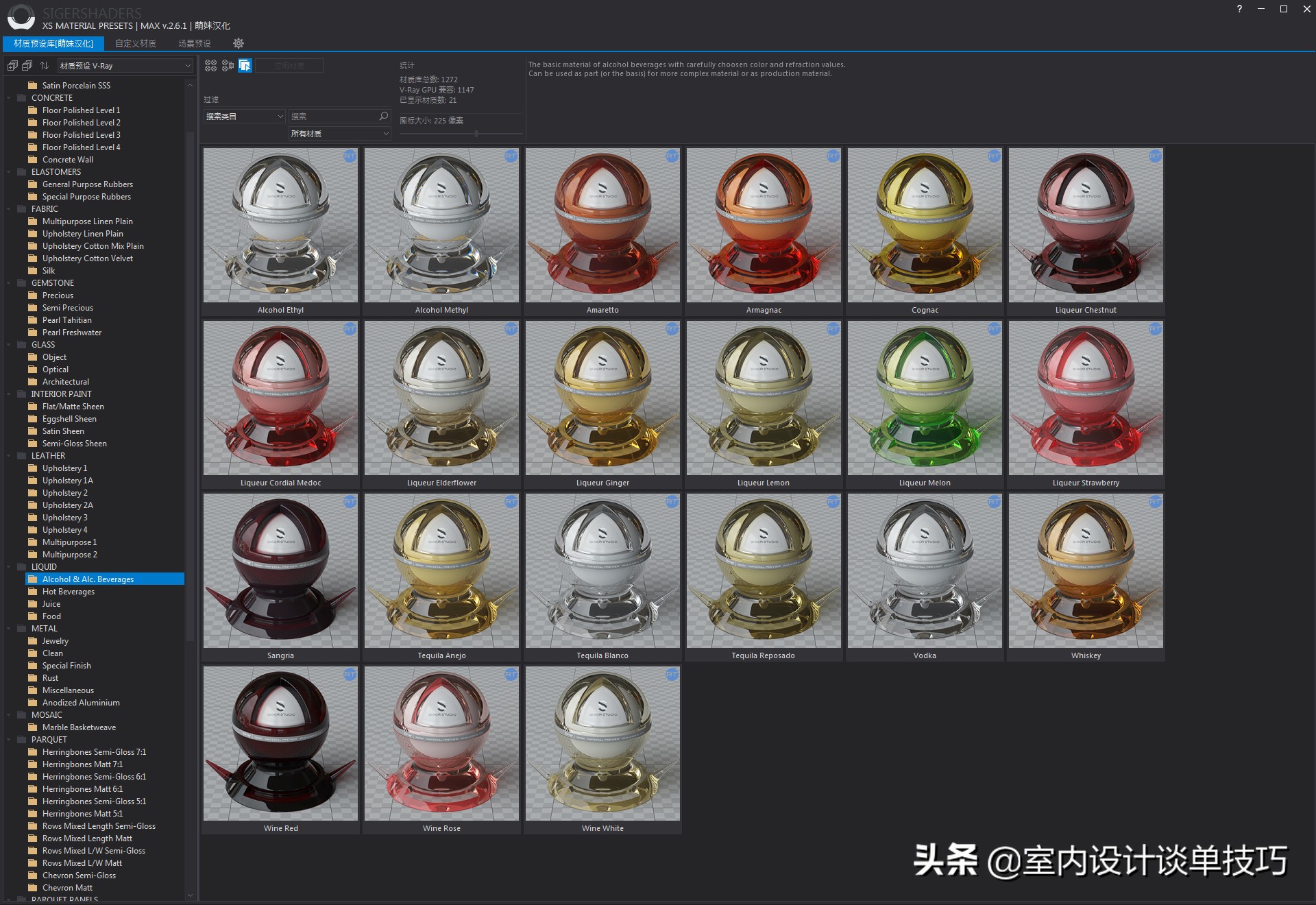Screen dimensions: 1316x905
Task: Click the thumbnails-with-details view icon
Action: [x=228, y=66]
